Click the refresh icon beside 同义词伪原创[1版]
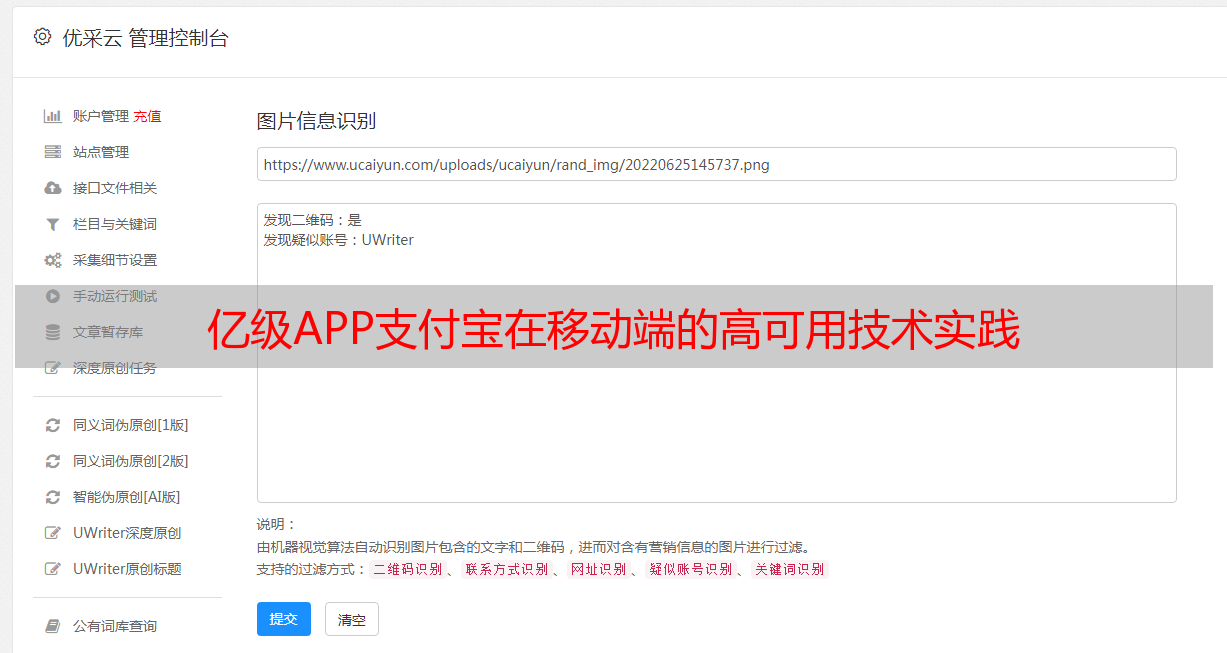1227x653 pixels. pos(53,425)
